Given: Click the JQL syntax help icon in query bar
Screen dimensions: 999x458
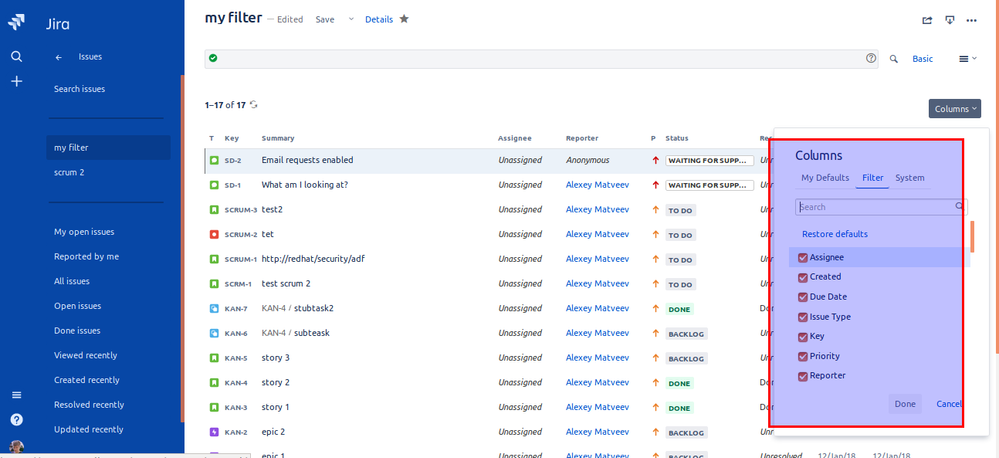Looking at the screenshot, I should point(871,58).
